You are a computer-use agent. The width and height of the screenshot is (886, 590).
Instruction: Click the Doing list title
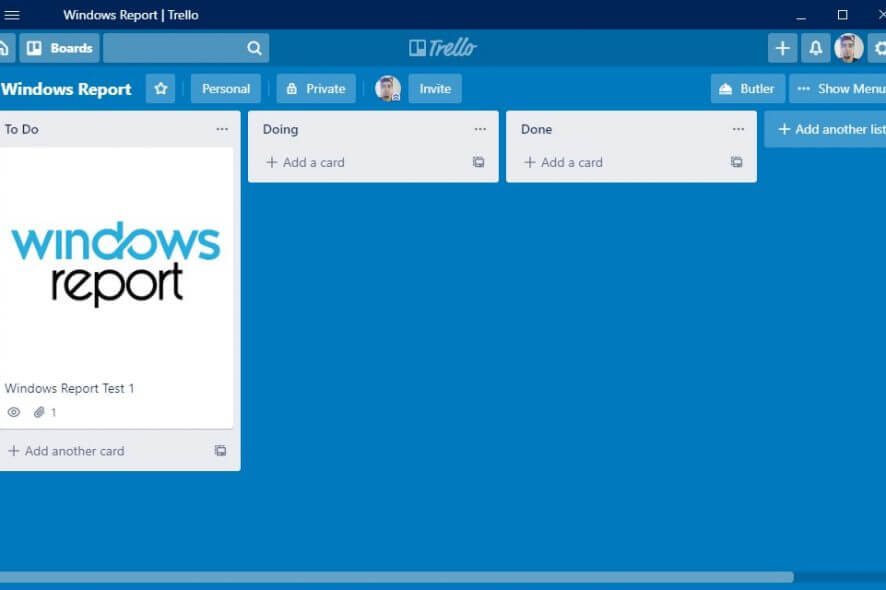pos(280,129)
